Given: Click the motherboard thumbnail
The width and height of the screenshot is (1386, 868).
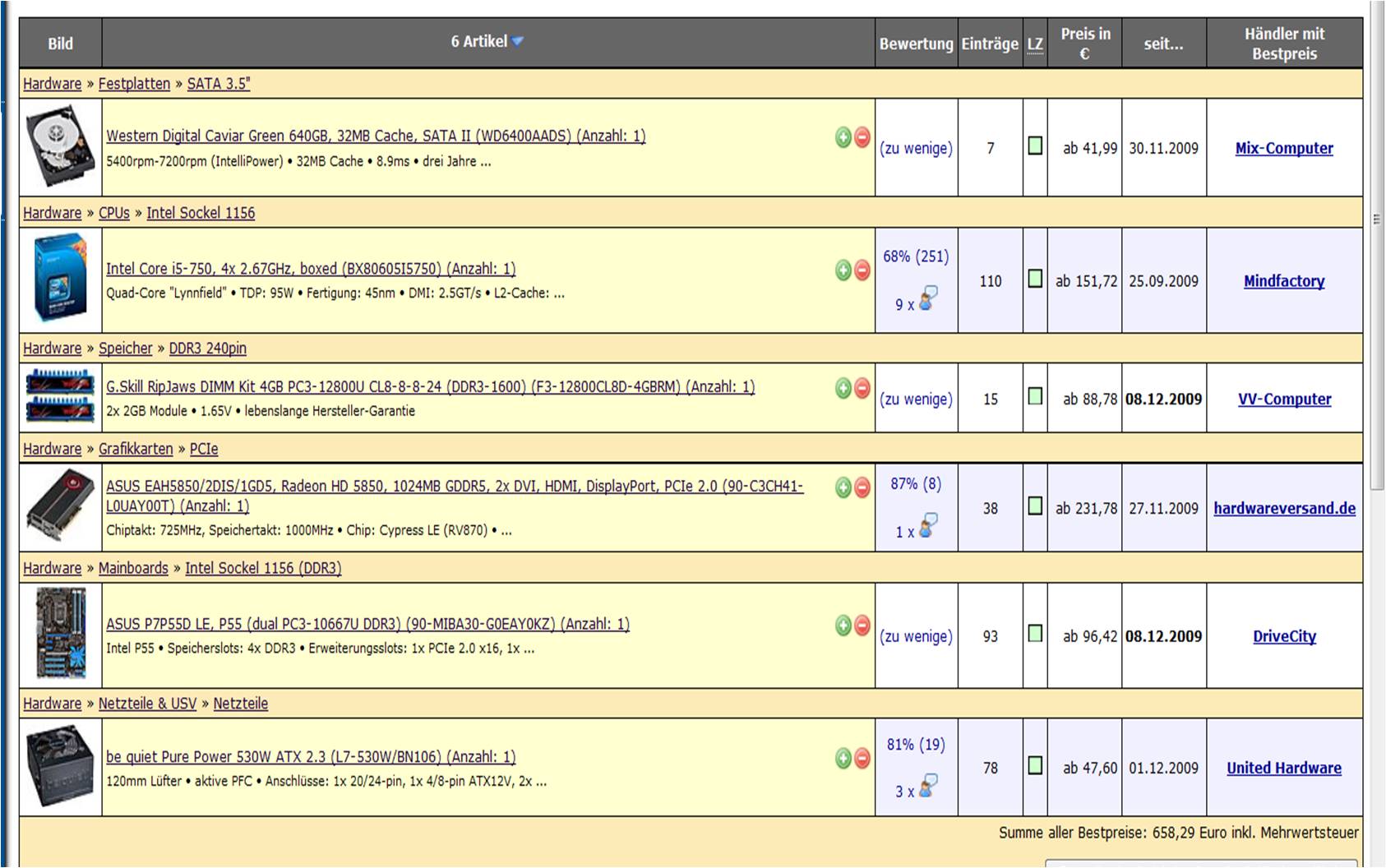Looking at the screenshot, I should (60, 634).
